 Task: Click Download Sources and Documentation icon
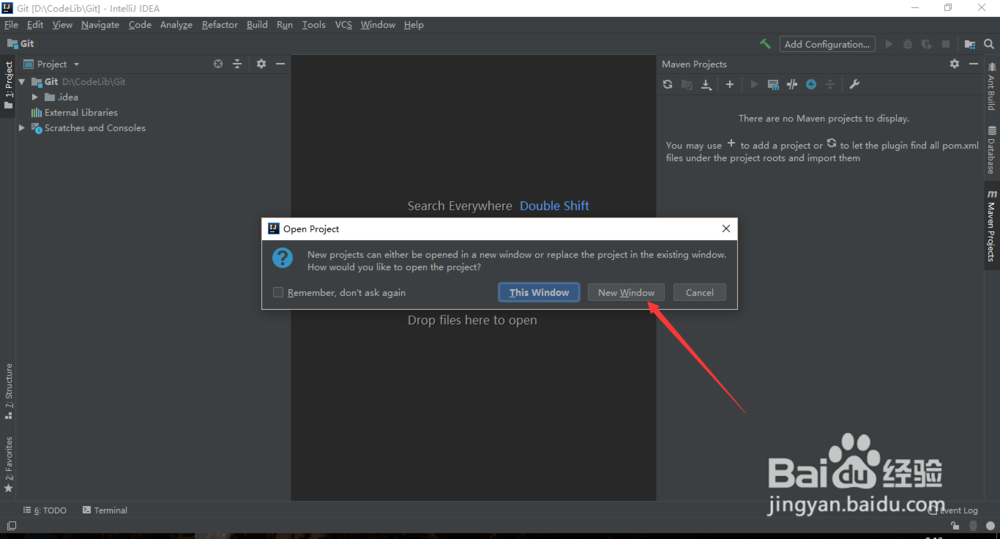pyautogui.click(x=706, y=84)
